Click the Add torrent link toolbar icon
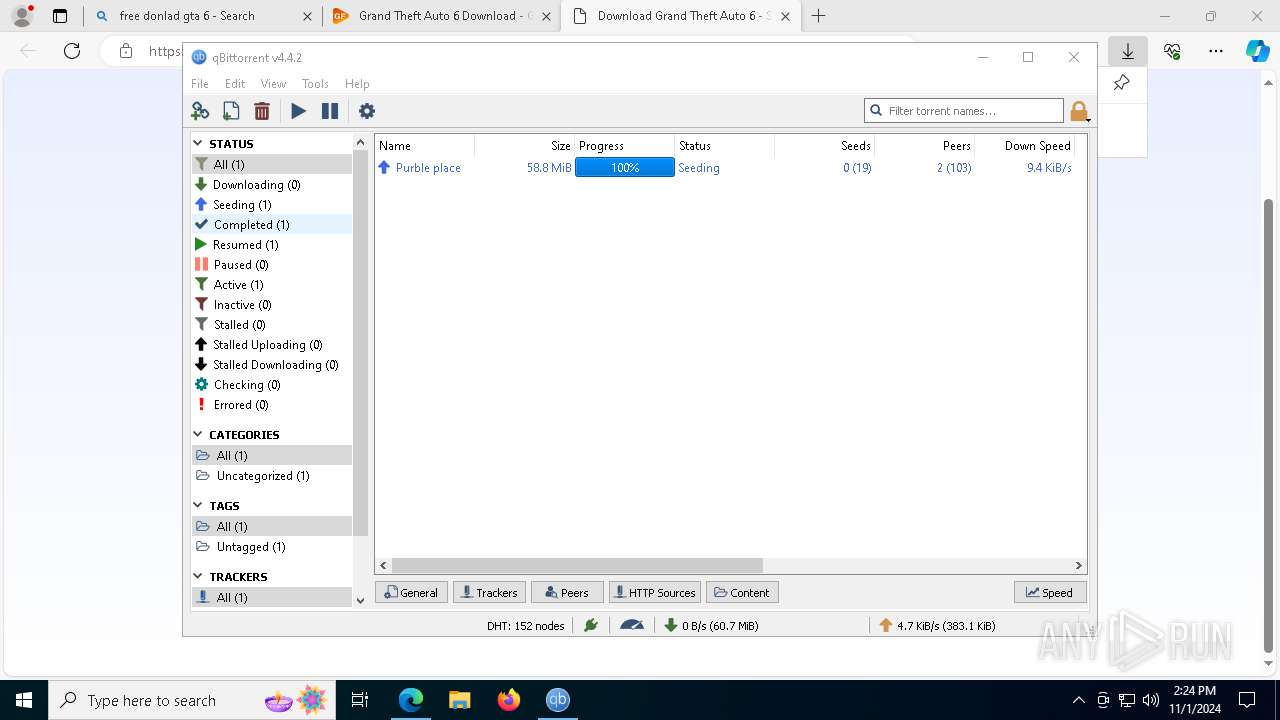 200,111
